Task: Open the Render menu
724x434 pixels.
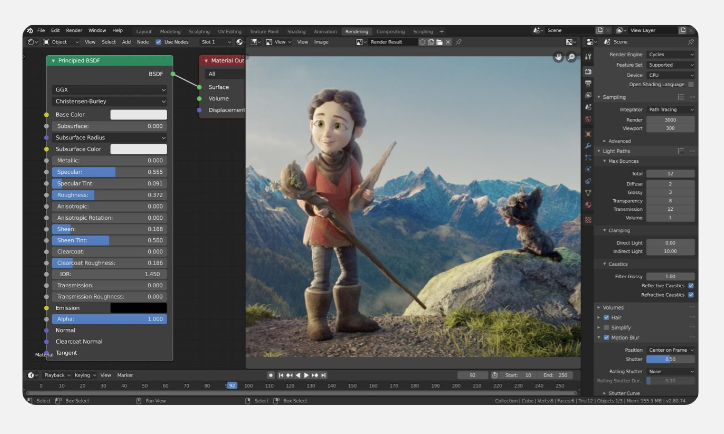Action: click(x=74, y=30)
